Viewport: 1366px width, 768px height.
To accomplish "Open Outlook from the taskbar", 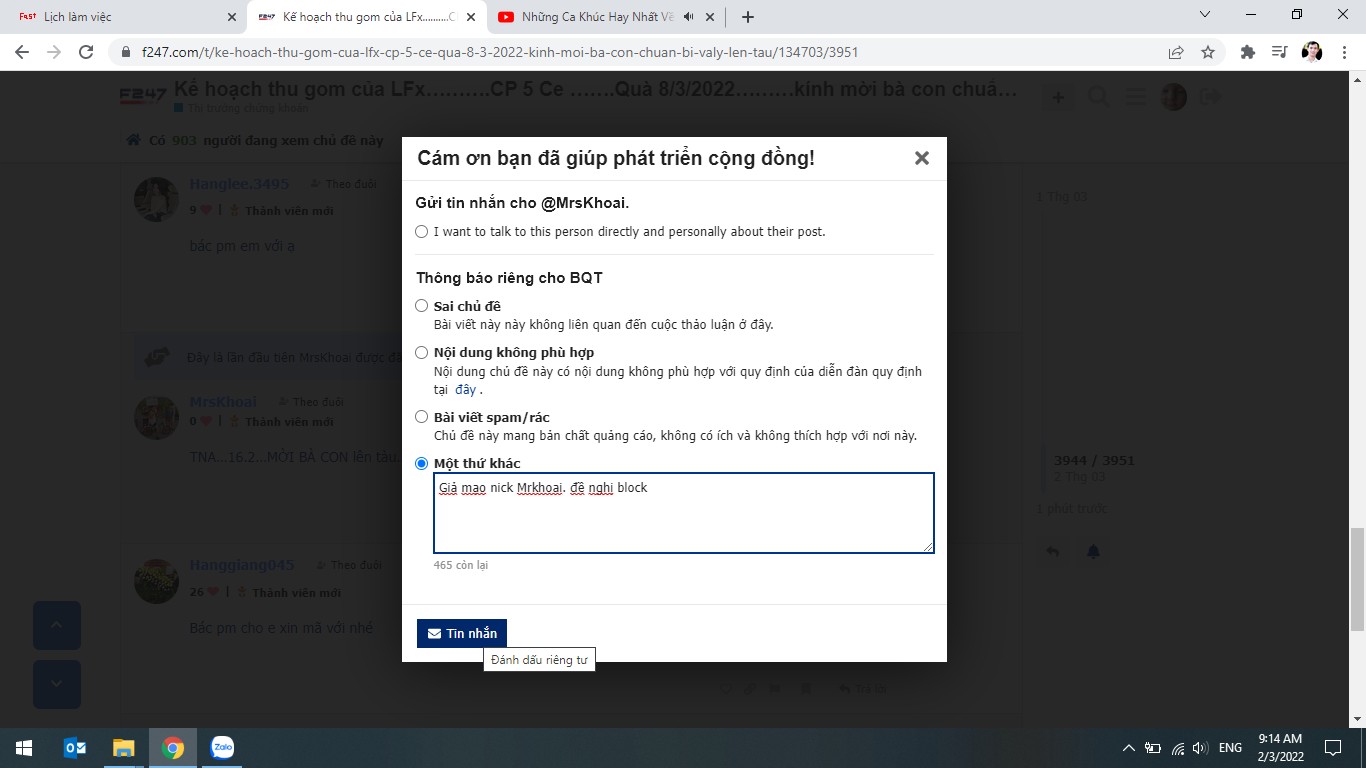I will point(75,747).
